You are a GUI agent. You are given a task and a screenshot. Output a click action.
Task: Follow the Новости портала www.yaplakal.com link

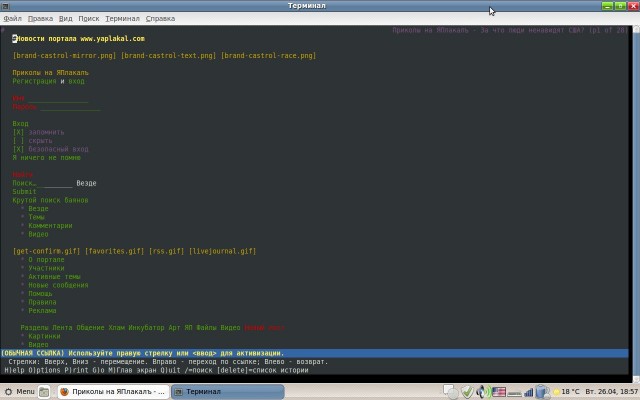point(80,39)
